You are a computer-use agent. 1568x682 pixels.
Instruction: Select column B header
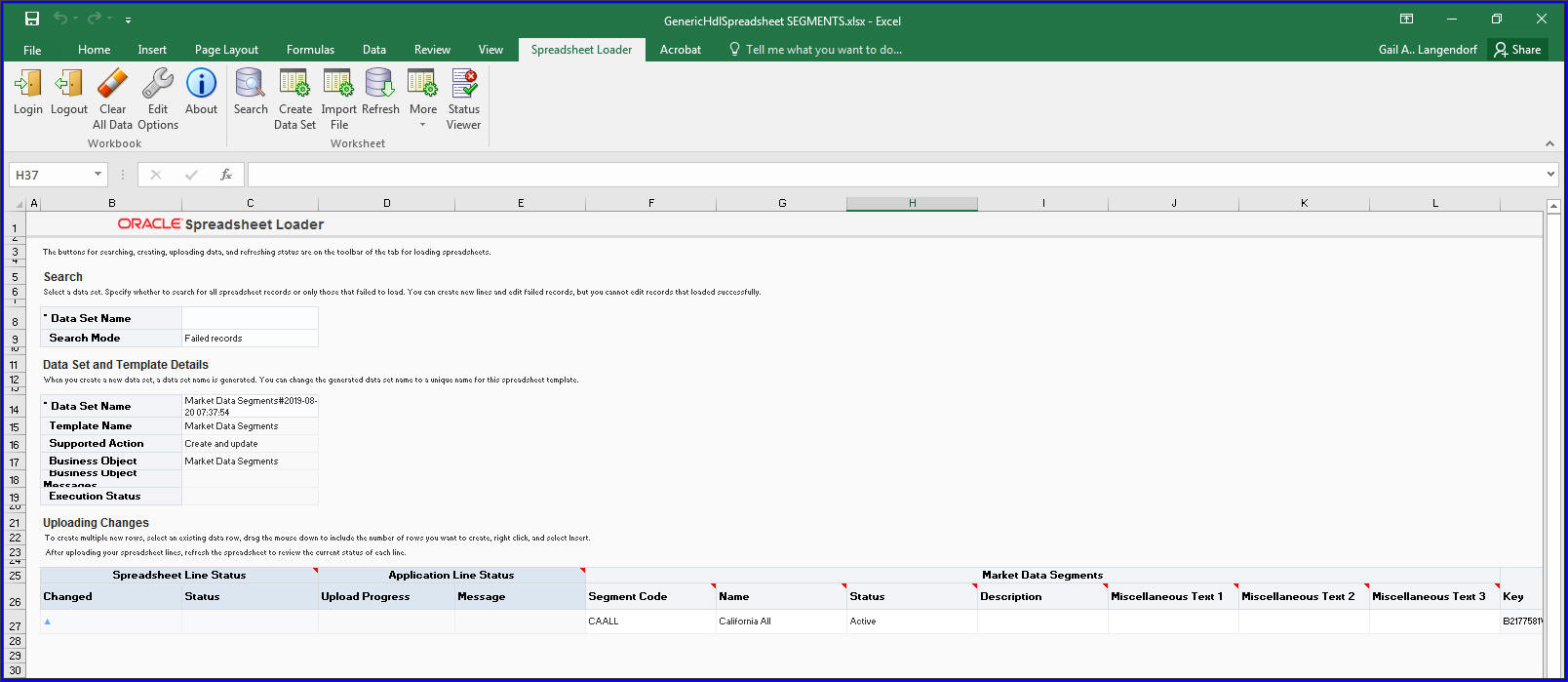(x=111, y=204)
